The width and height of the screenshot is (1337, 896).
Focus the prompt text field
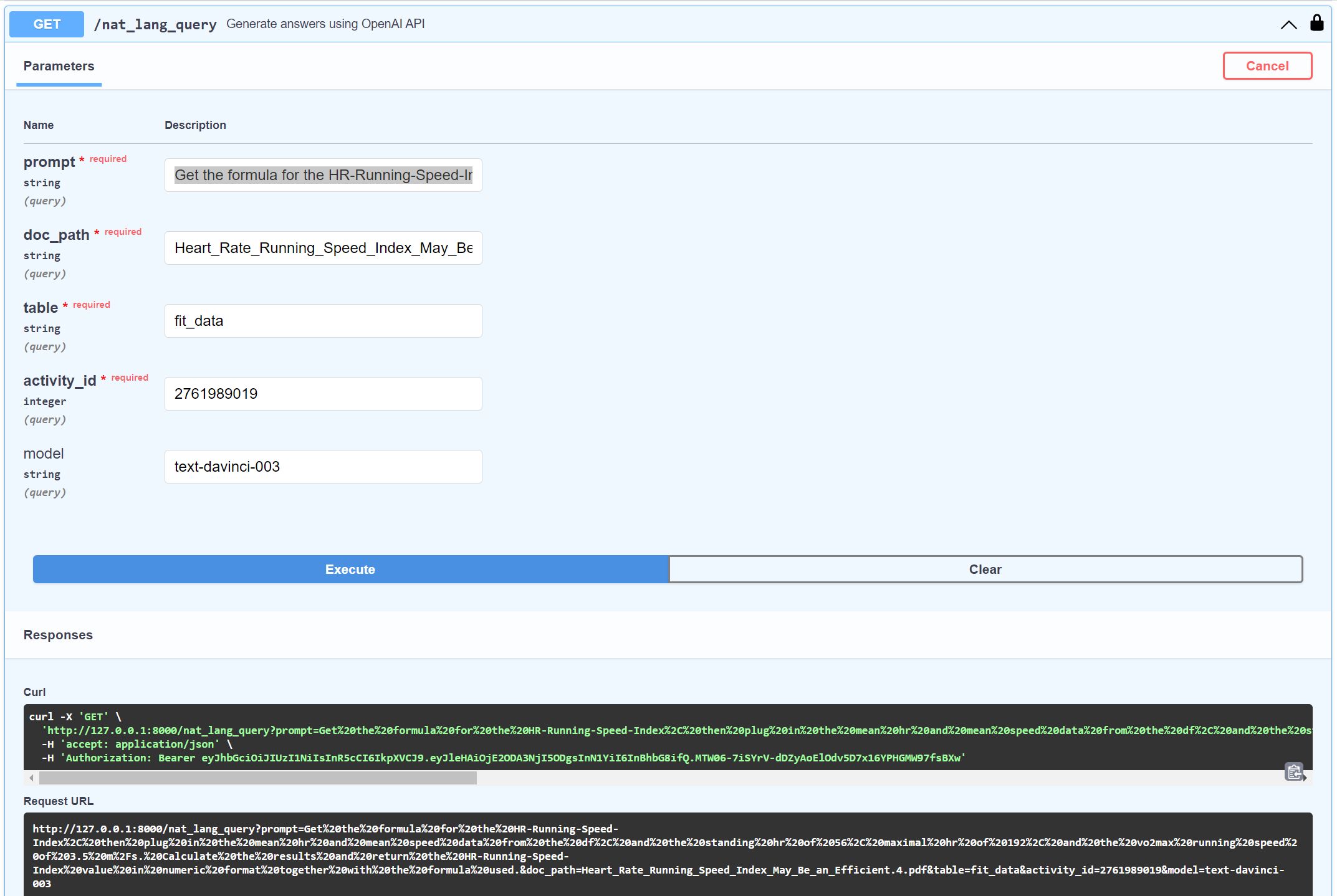tap(323, 175)
